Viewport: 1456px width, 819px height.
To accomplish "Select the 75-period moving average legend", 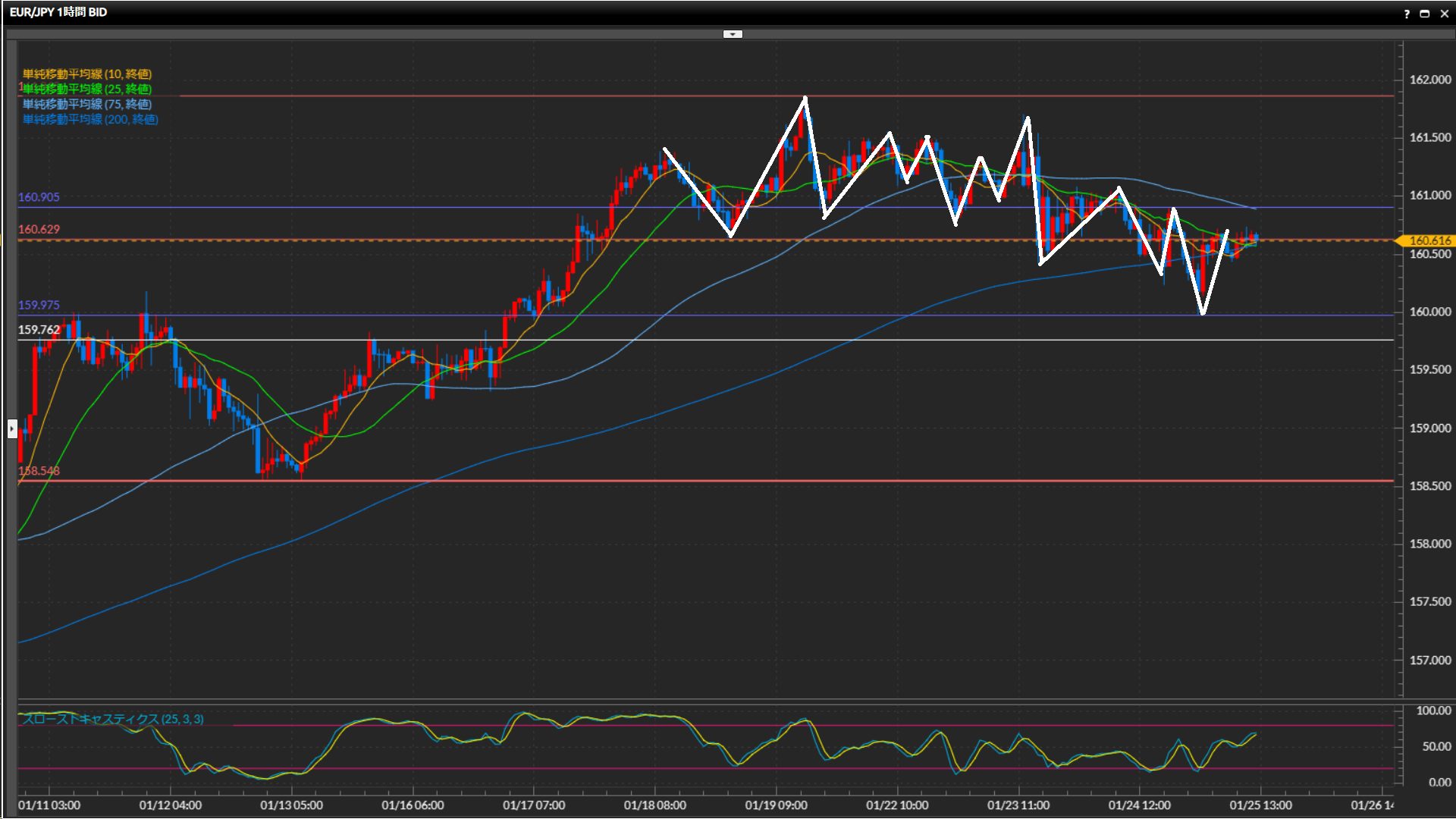I will pos(86,104).
